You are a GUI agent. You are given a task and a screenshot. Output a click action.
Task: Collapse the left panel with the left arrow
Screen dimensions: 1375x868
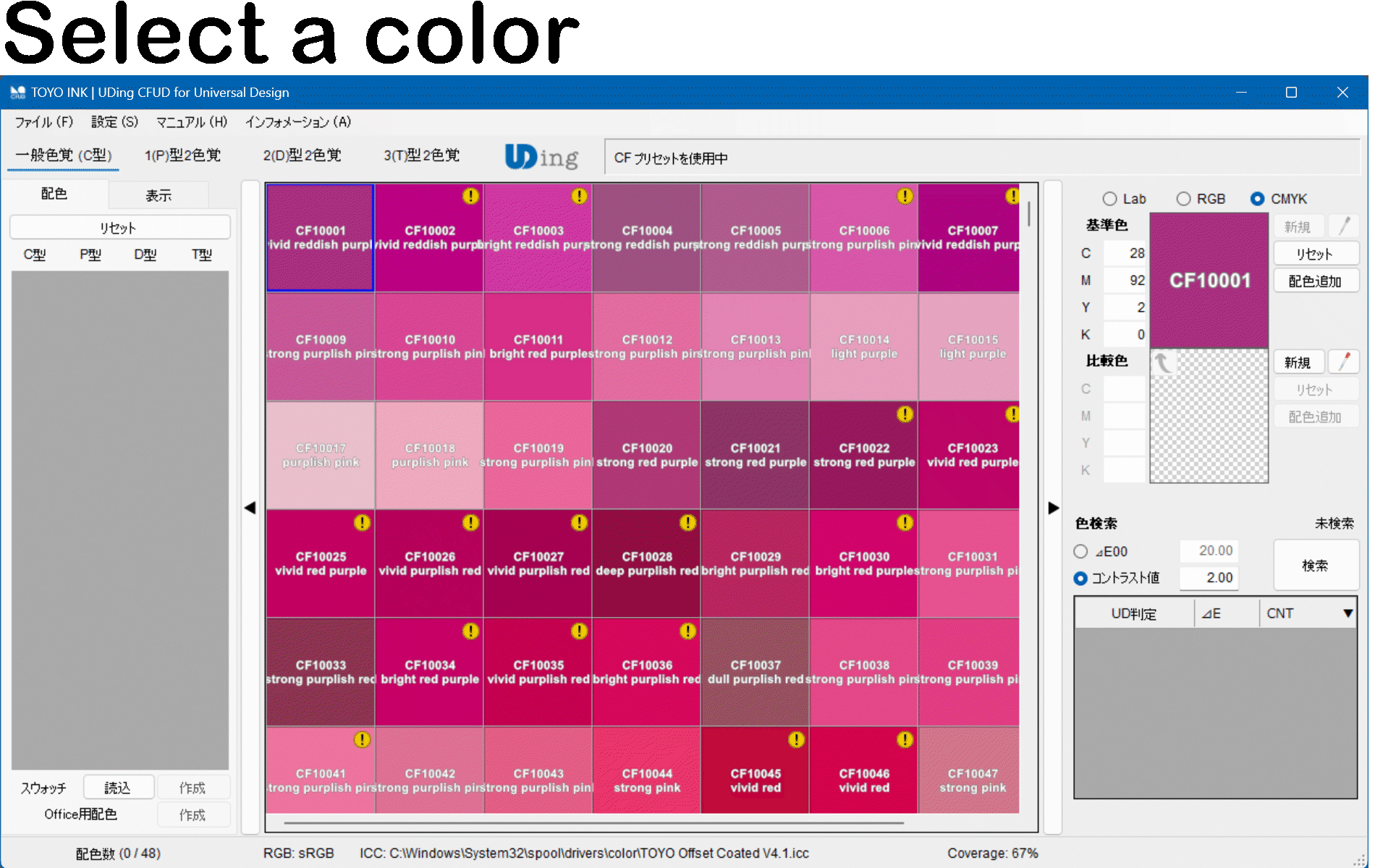tap(250, 508)
